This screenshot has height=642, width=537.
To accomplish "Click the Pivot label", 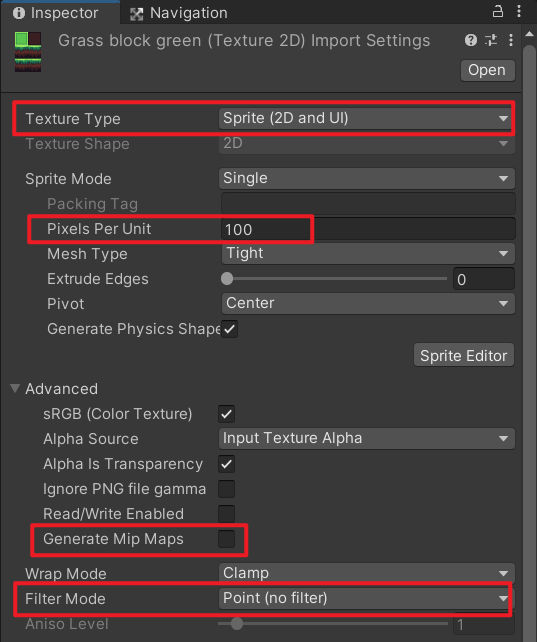I will [65, 304].
